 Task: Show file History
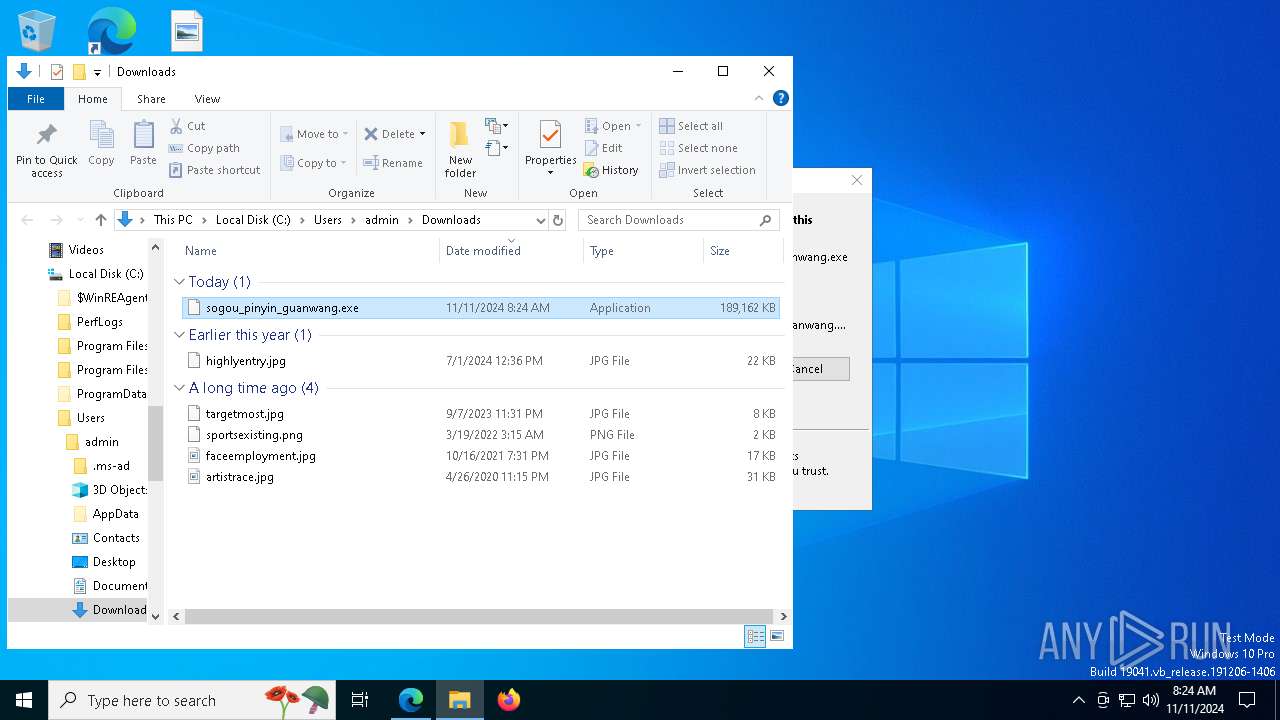pyautogui.click(x=611, y=170)
